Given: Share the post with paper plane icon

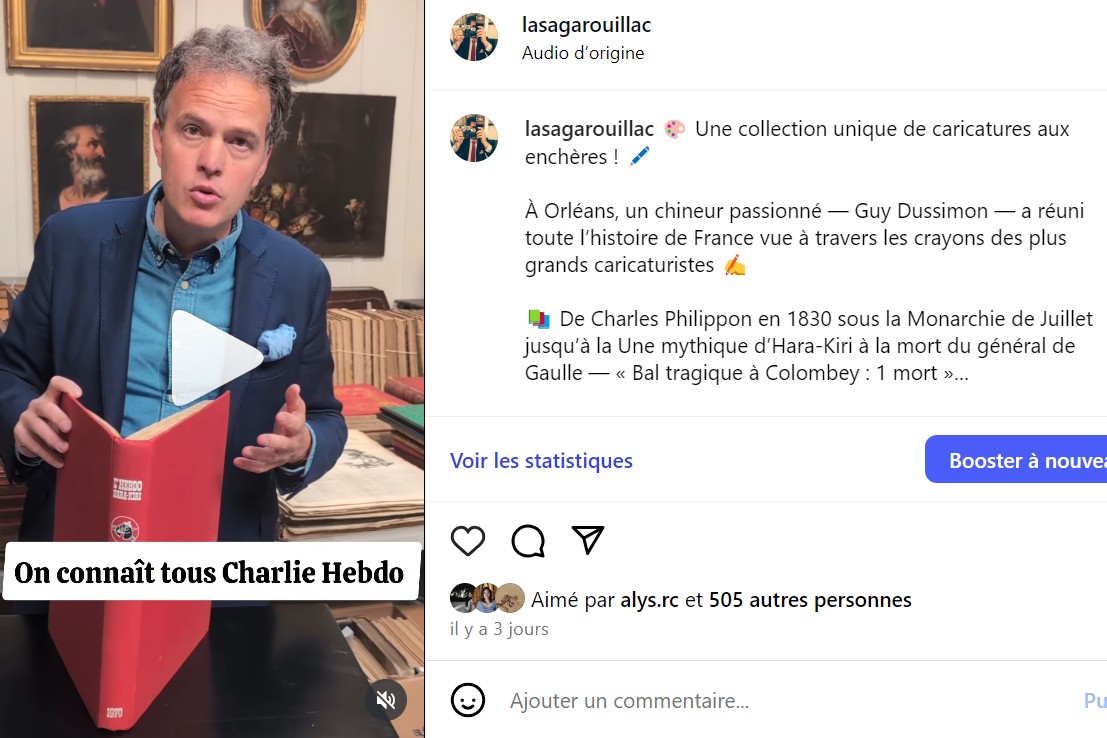Looking at the screenshot, I should click(x=587, y=540).
